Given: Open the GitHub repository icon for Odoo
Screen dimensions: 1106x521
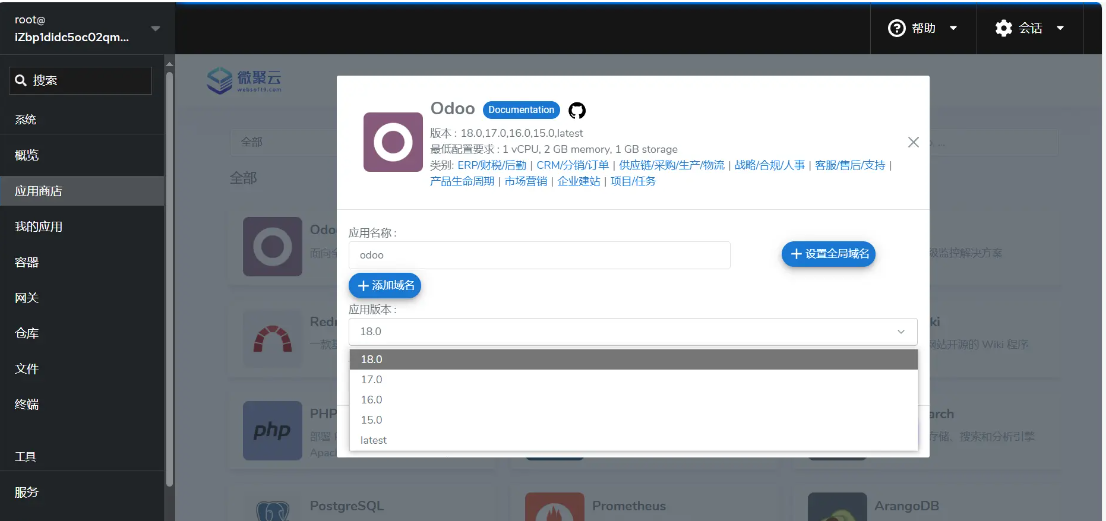Looking at the screenshot, I should (577, 111).
